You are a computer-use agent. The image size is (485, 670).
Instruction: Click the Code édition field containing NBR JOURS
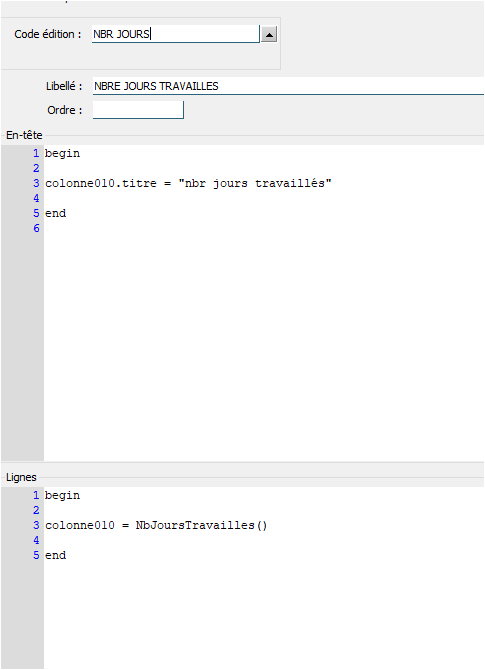pyautogui.click(x=176, y=34)
